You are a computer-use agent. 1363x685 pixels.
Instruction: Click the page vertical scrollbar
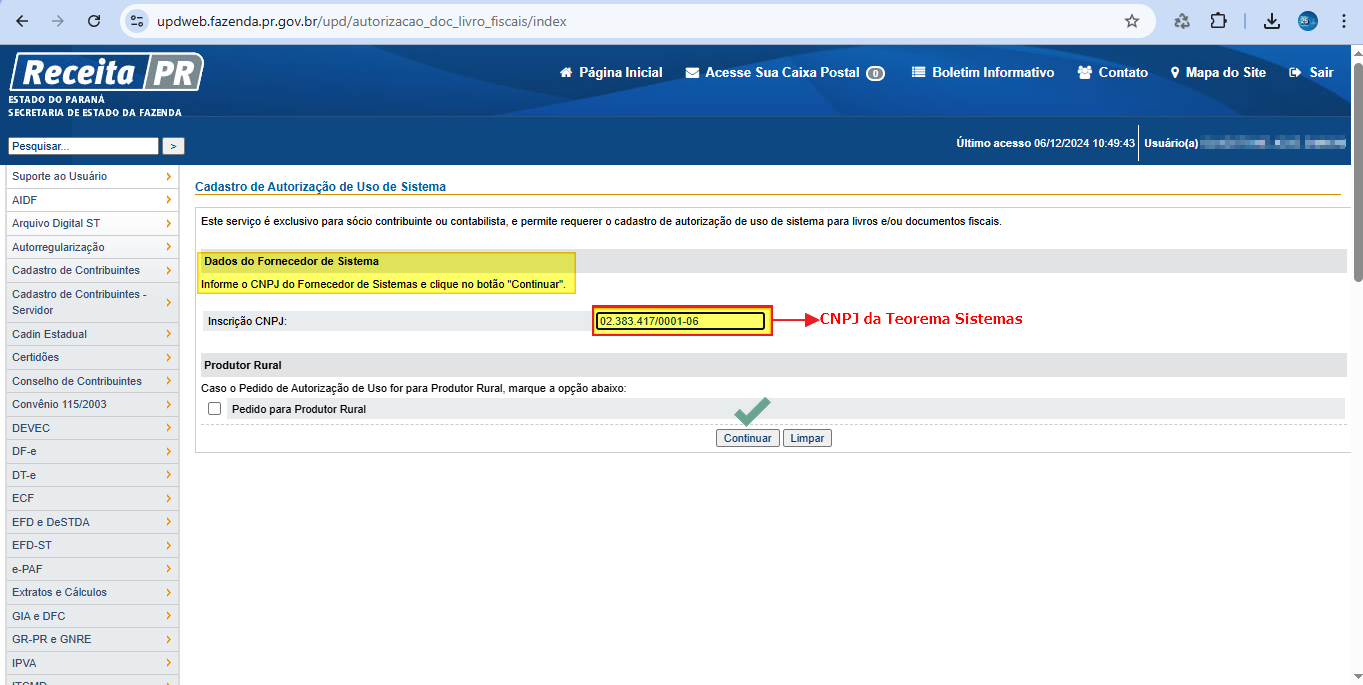point(1357,170)
